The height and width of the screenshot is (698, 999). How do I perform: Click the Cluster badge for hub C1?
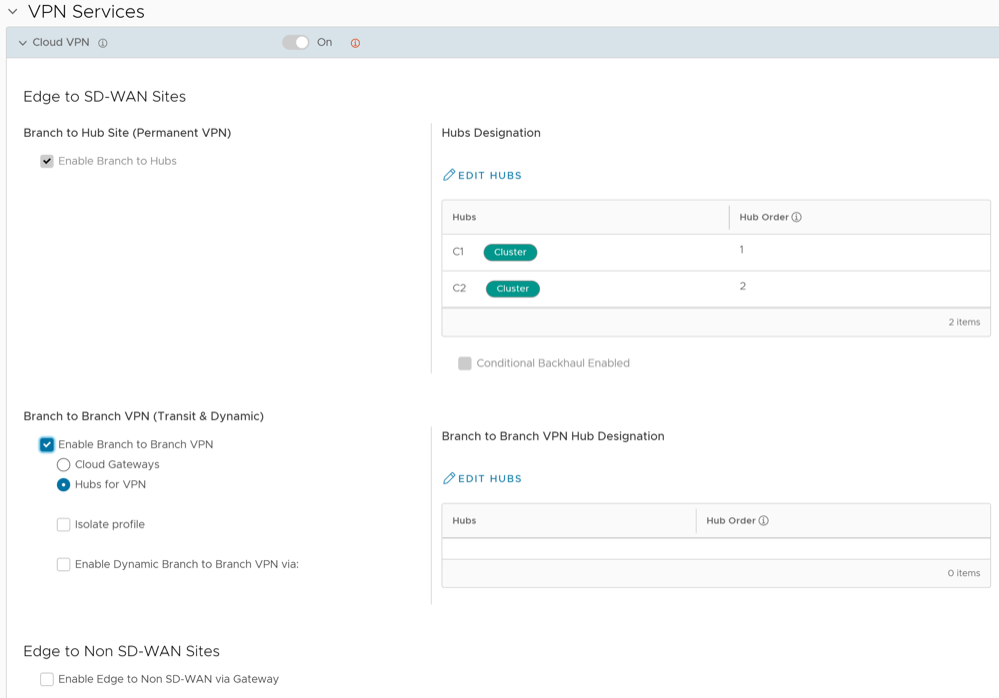pos(510,252)
